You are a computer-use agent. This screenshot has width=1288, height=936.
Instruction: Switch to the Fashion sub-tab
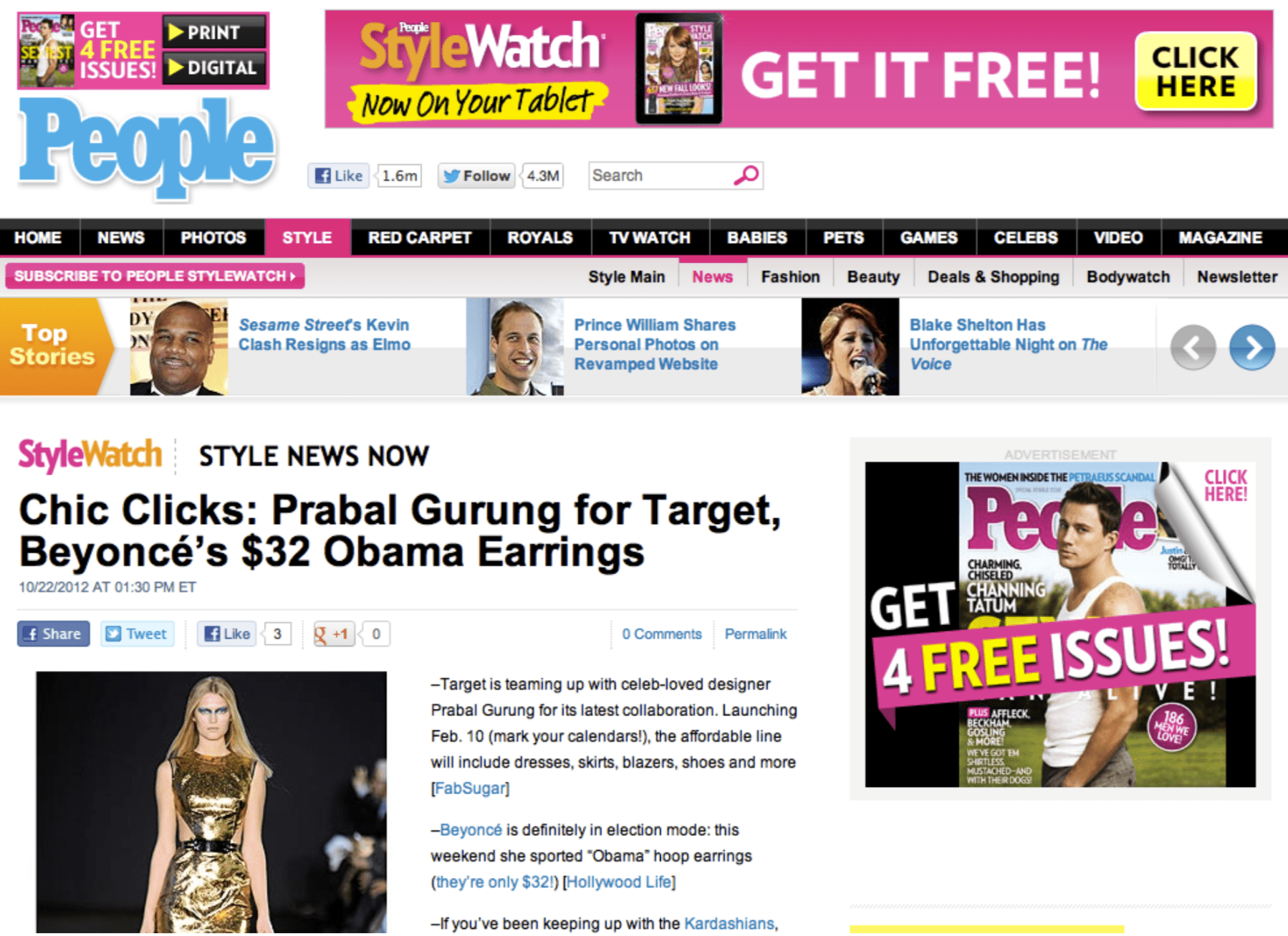point(790,277)
